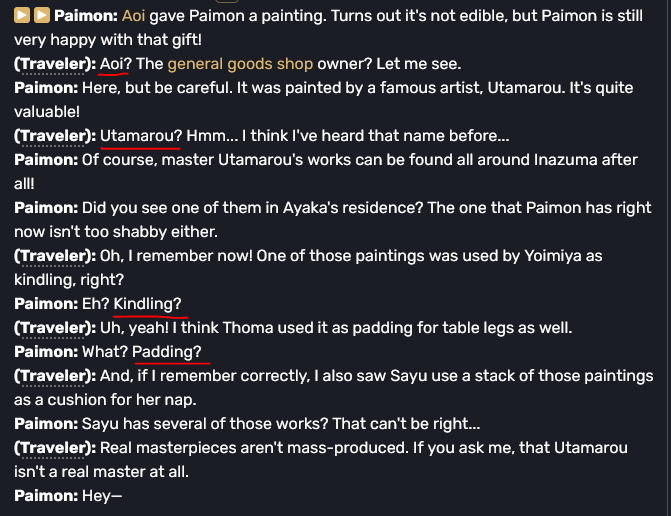Click the Paimon label before 'Did you see'

[46, 208]
